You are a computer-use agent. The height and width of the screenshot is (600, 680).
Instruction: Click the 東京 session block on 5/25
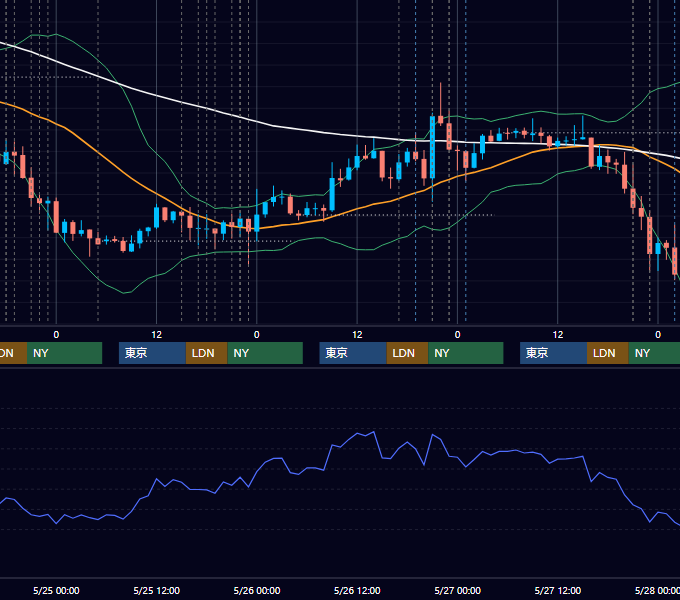coord(152,353)
